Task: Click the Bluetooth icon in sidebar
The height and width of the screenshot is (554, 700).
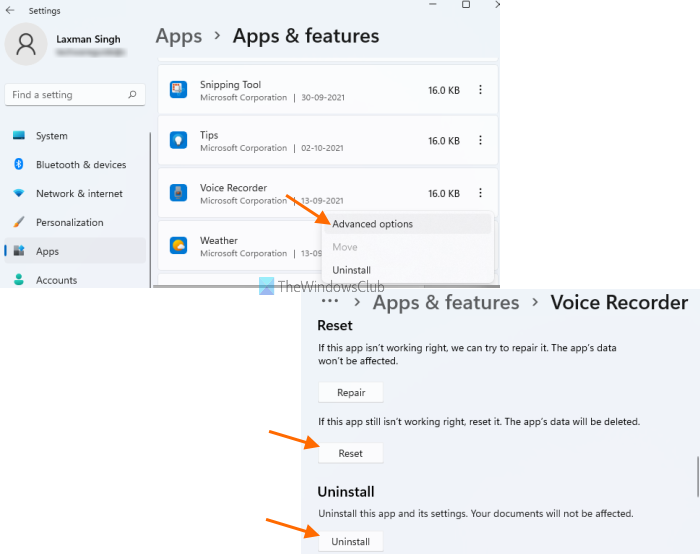Action: (x=19, y=164)
